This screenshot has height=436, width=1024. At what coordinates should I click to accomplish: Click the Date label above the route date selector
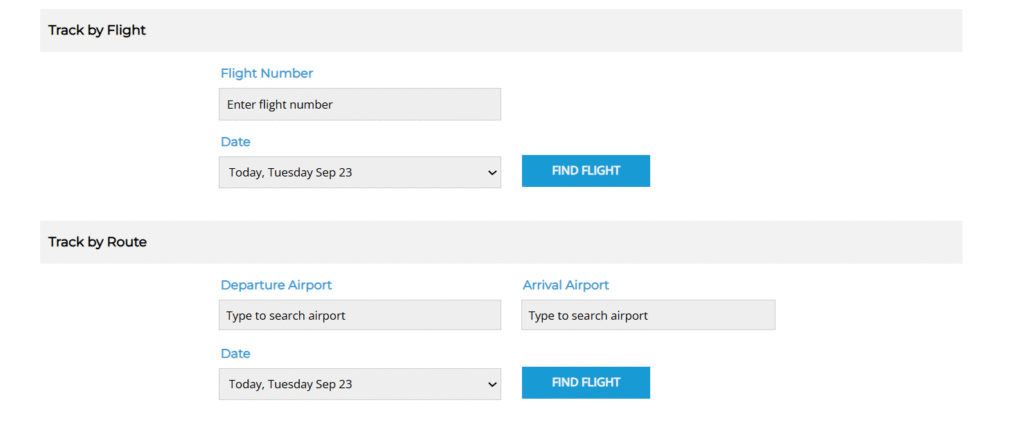pyautogui.click(x=235, y=354)
